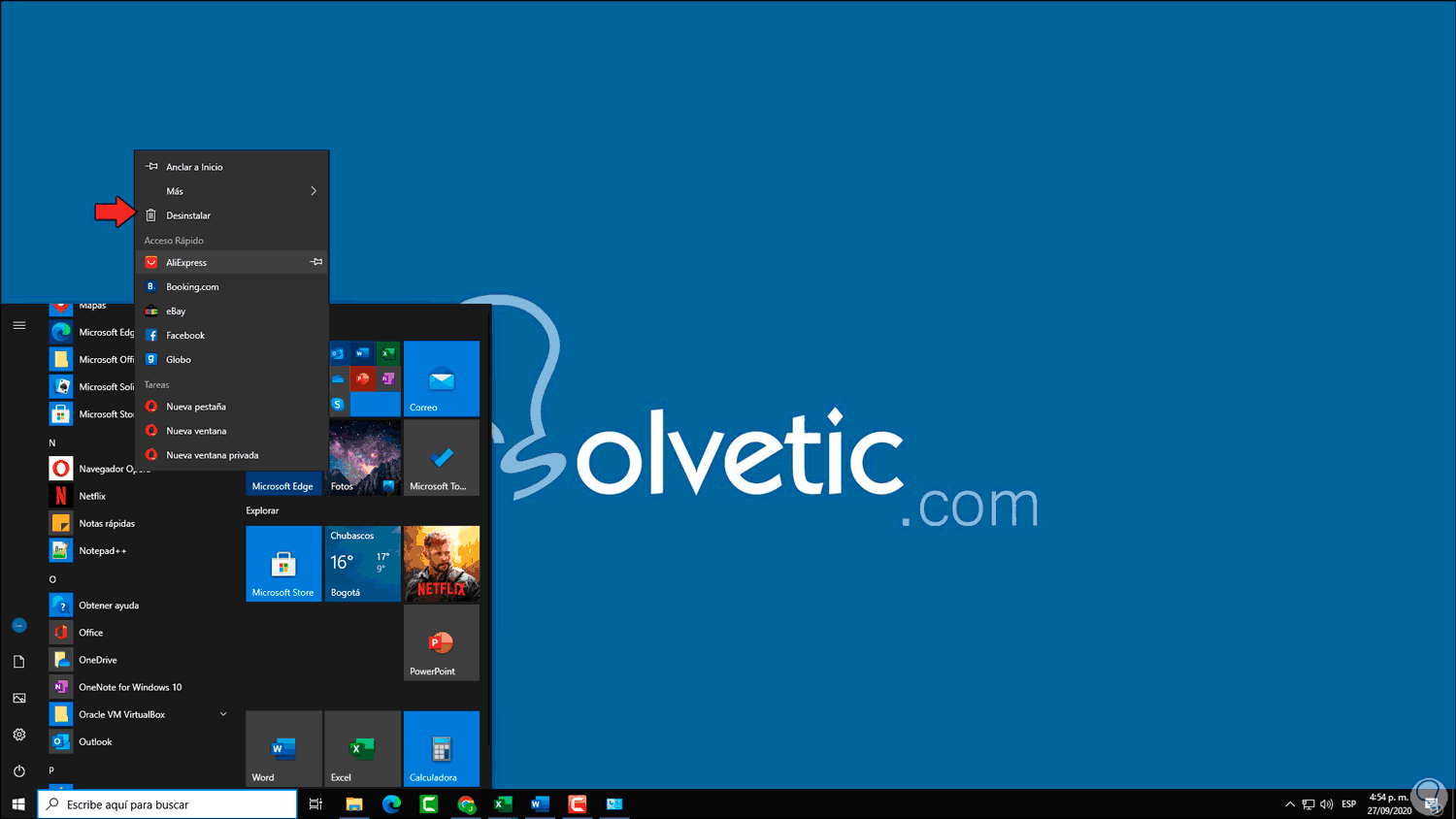Click the letter N group header
This screenshot has height=819, width=1456.
pyautogui.click(x=52, y=442)
